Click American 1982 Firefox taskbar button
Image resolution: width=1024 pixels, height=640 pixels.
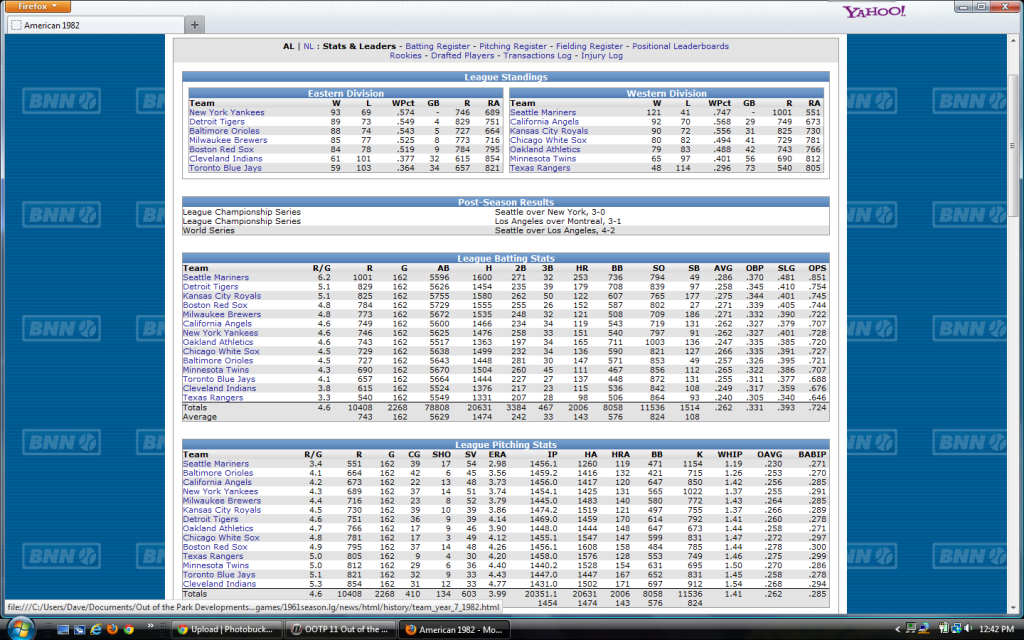pyautogui.click(x=454, y=630)
